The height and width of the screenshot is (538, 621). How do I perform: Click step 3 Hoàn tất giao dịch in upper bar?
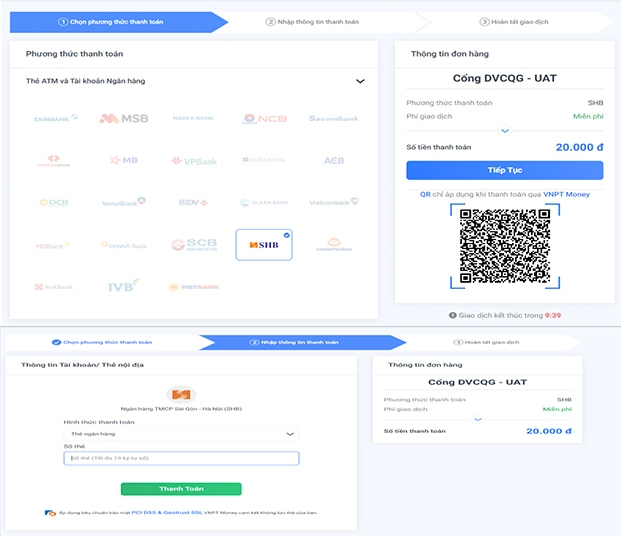pos(514,22)
